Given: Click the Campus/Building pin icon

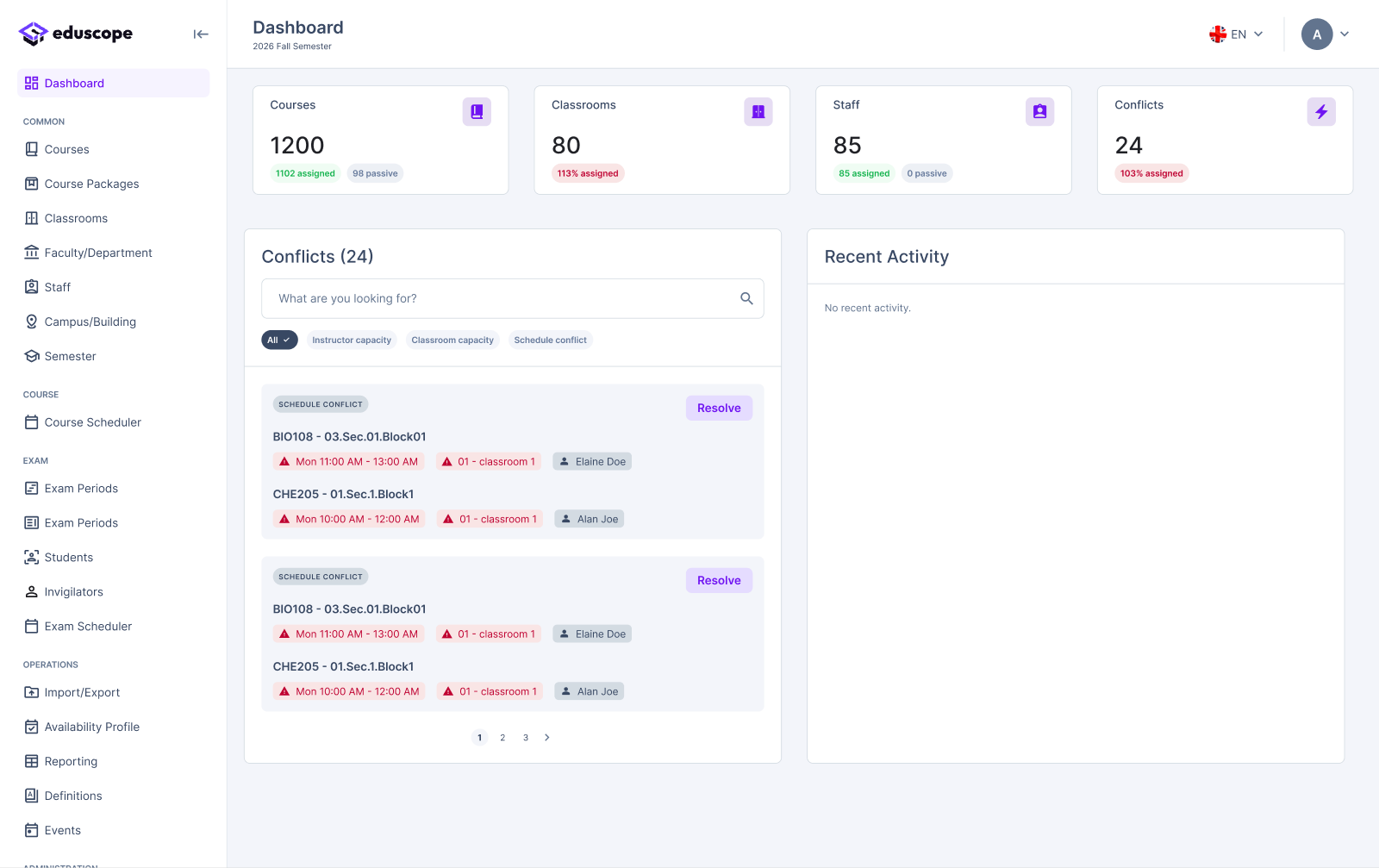Looking at the screenshot, I should [x=32, y=322].
